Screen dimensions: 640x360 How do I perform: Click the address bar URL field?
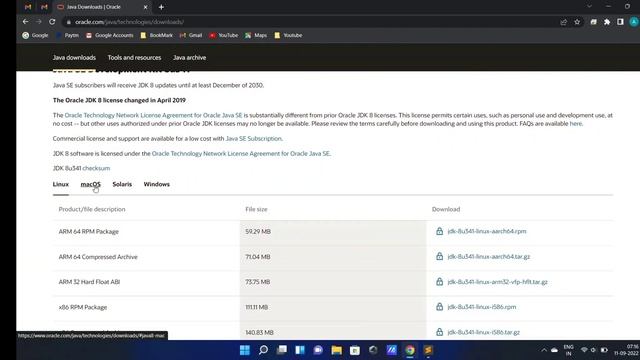(x=310, y=22)
